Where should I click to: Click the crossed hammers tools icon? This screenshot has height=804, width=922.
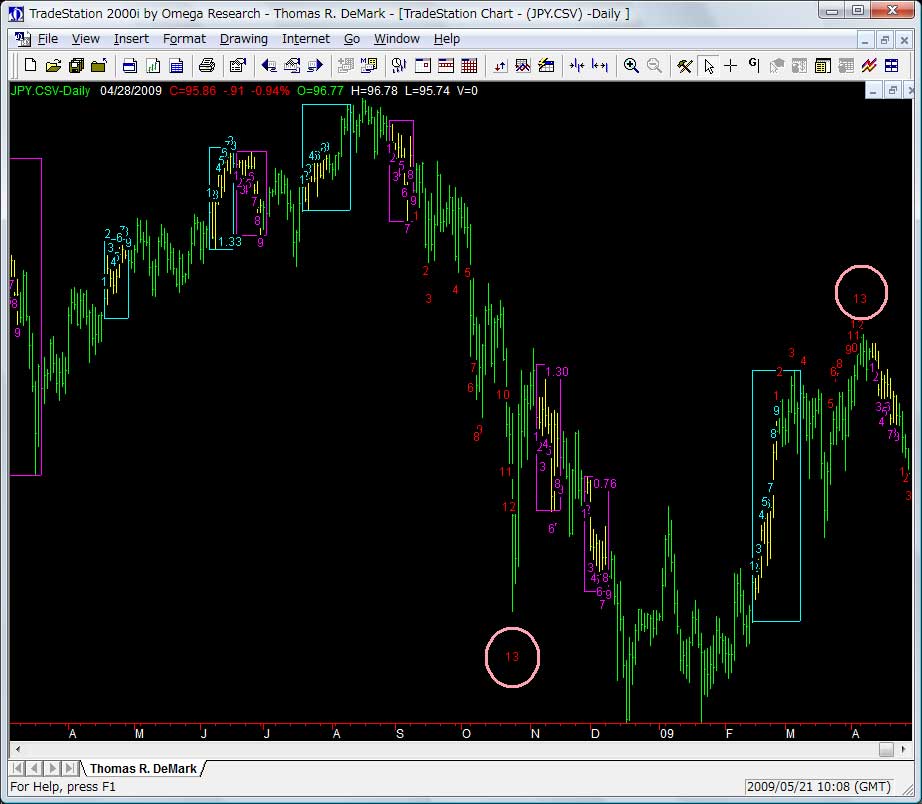pyautogui.click(x=685, y=66)
